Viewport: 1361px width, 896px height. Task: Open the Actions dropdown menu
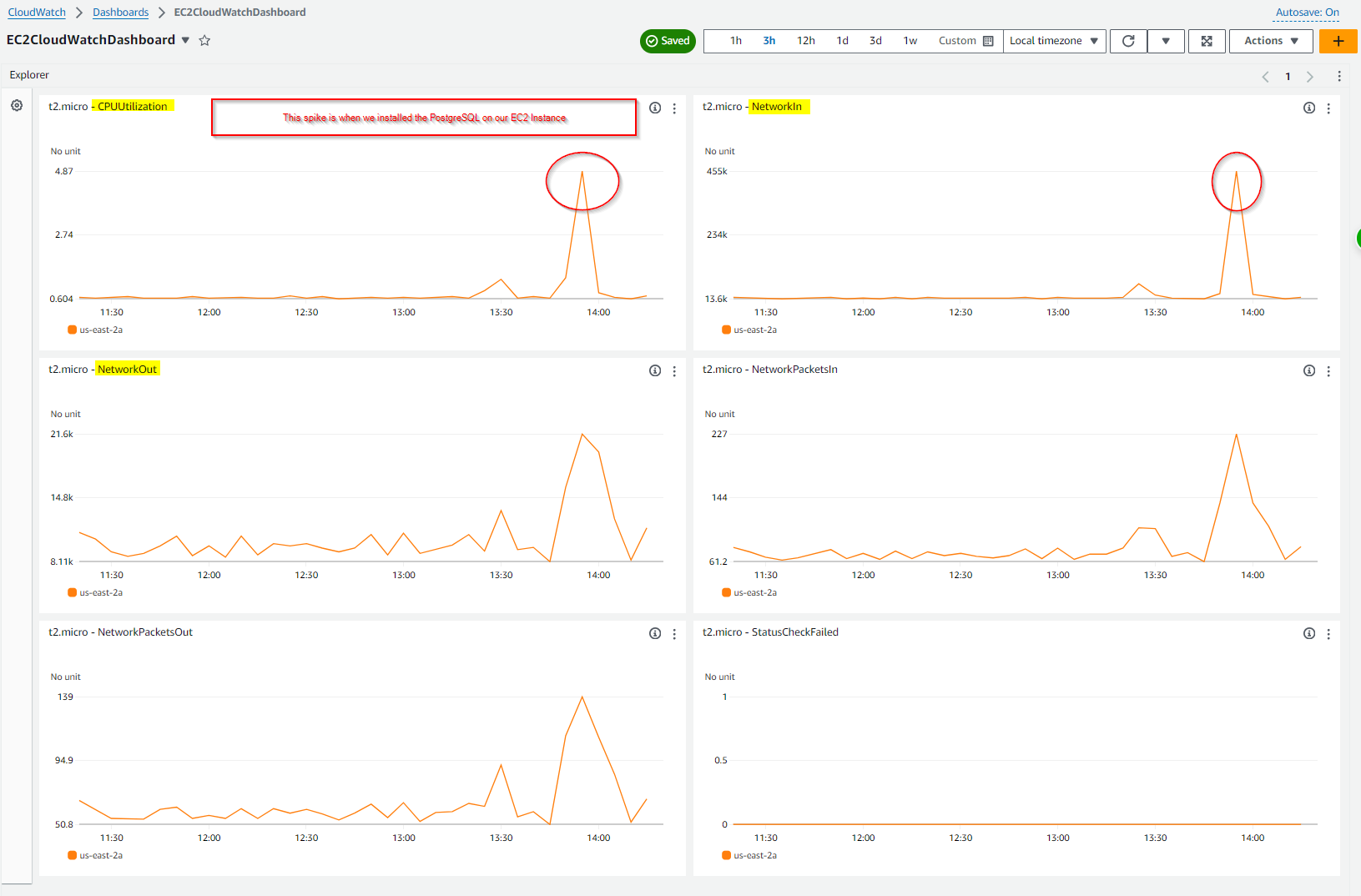click(1270, 41)
